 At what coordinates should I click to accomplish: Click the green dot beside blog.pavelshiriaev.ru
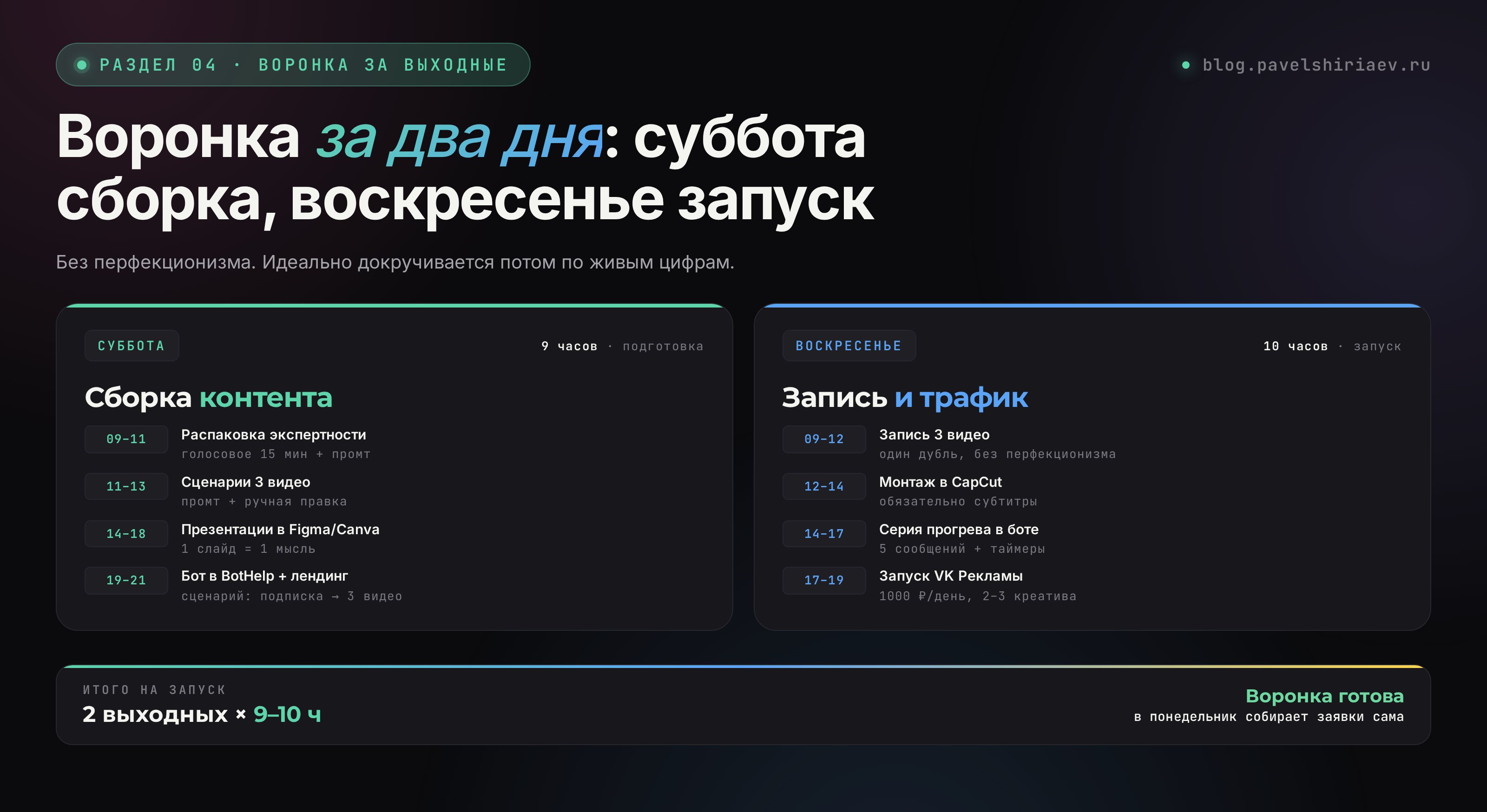(x=1186, y=65)
